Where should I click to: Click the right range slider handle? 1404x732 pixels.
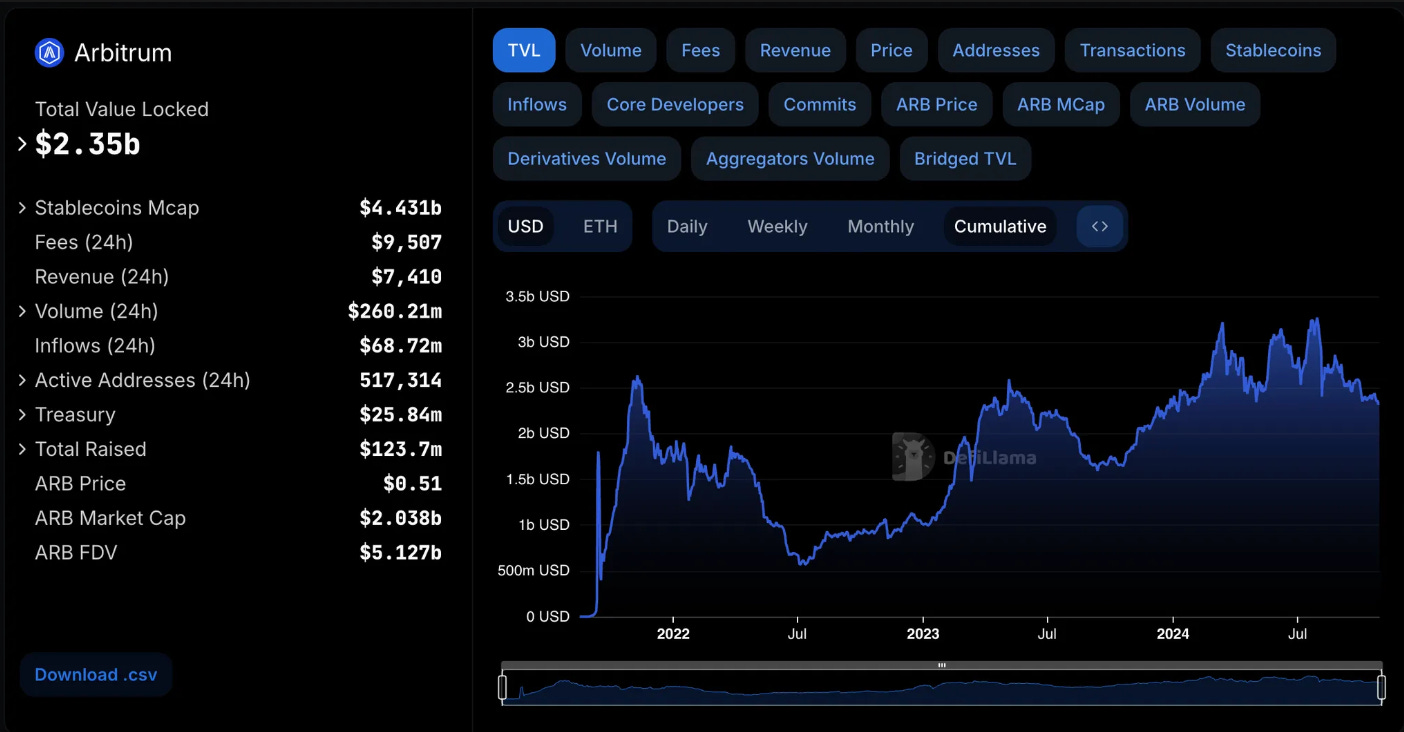[x=1381, y=687]
